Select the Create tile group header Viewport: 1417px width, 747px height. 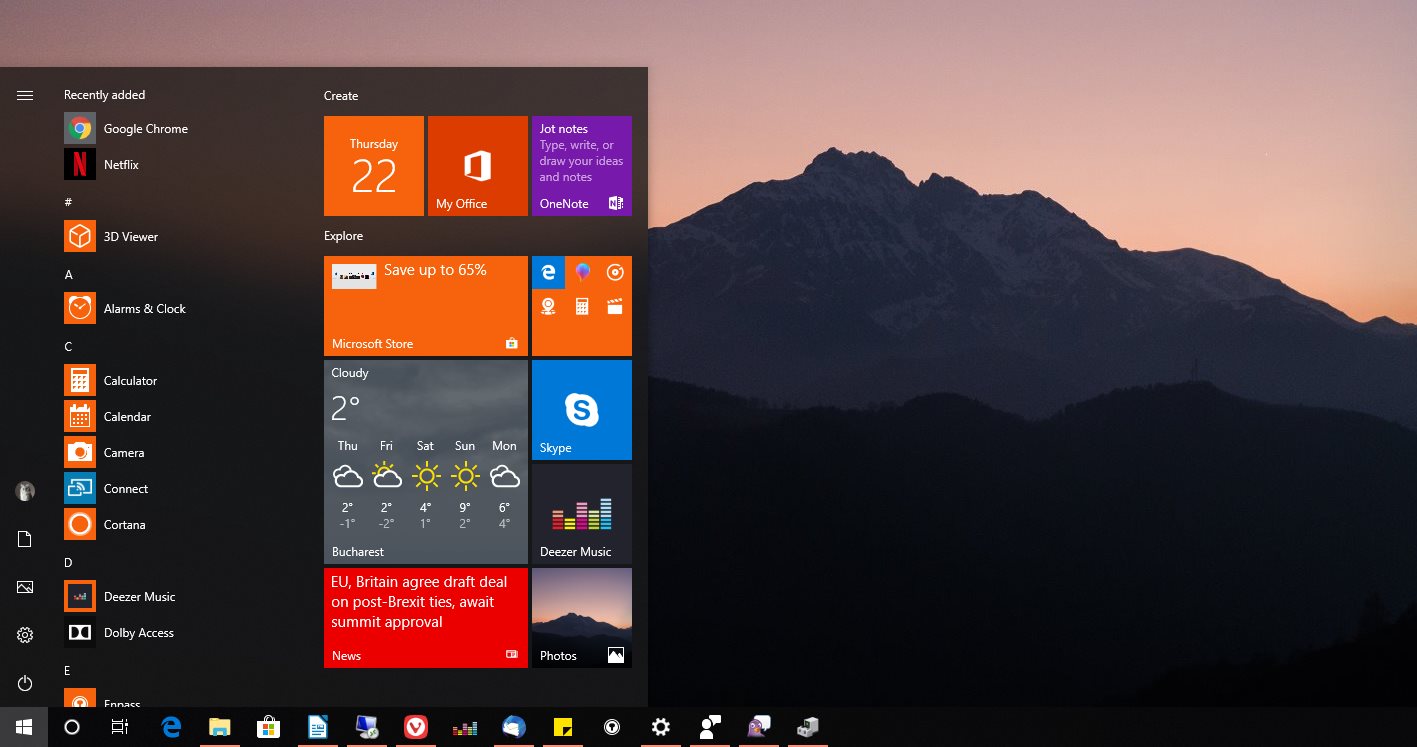pyautogui.click(x=341, y=96)
